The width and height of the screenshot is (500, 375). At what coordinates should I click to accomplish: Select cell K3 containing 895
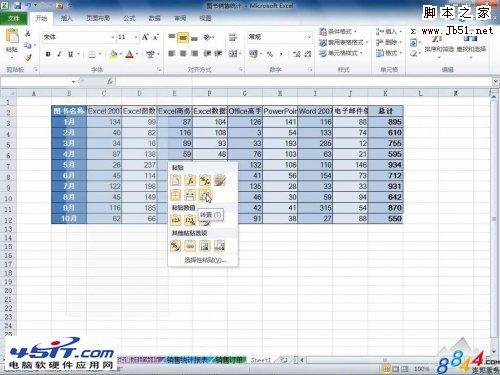[x=385, y=122]
